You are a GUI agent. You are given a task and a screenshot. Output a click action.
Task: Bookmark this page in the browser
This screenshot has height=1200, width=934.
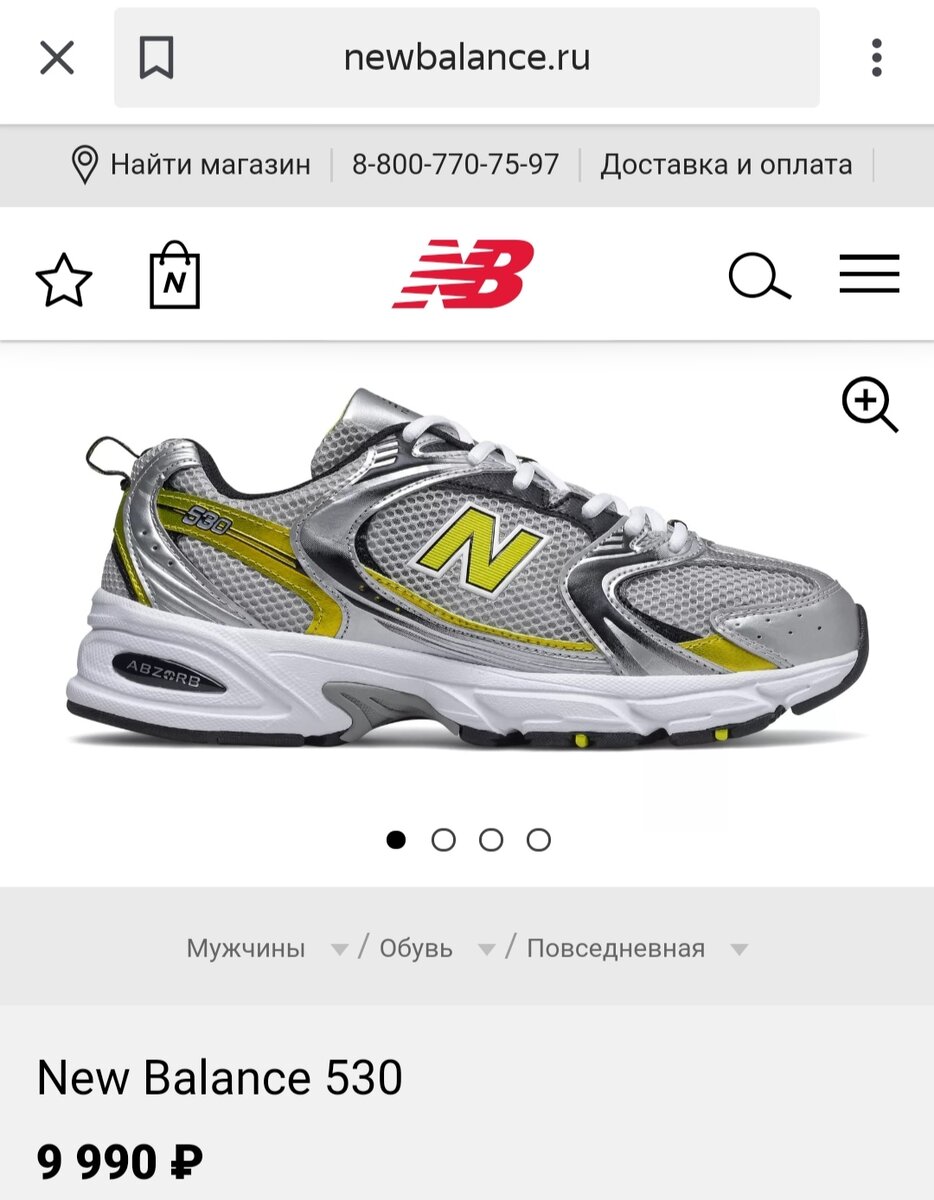(156, 58)
